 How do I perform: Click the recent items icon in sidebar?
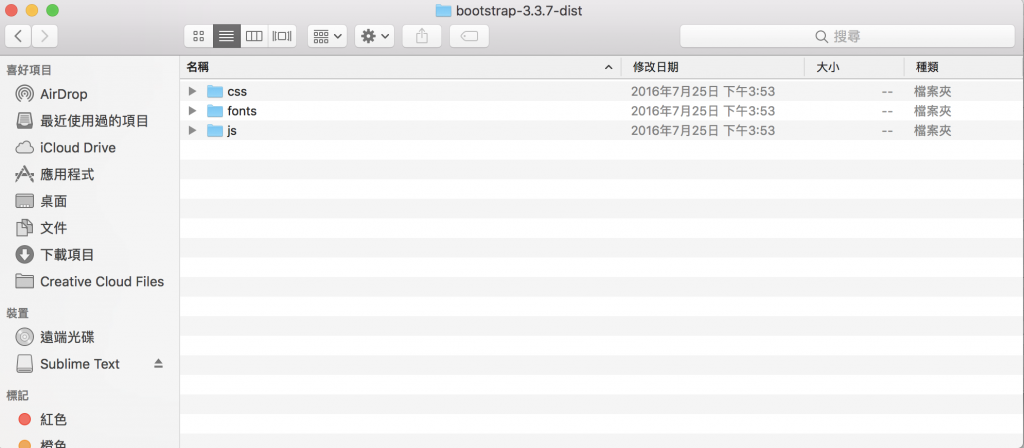pos(24,121)
